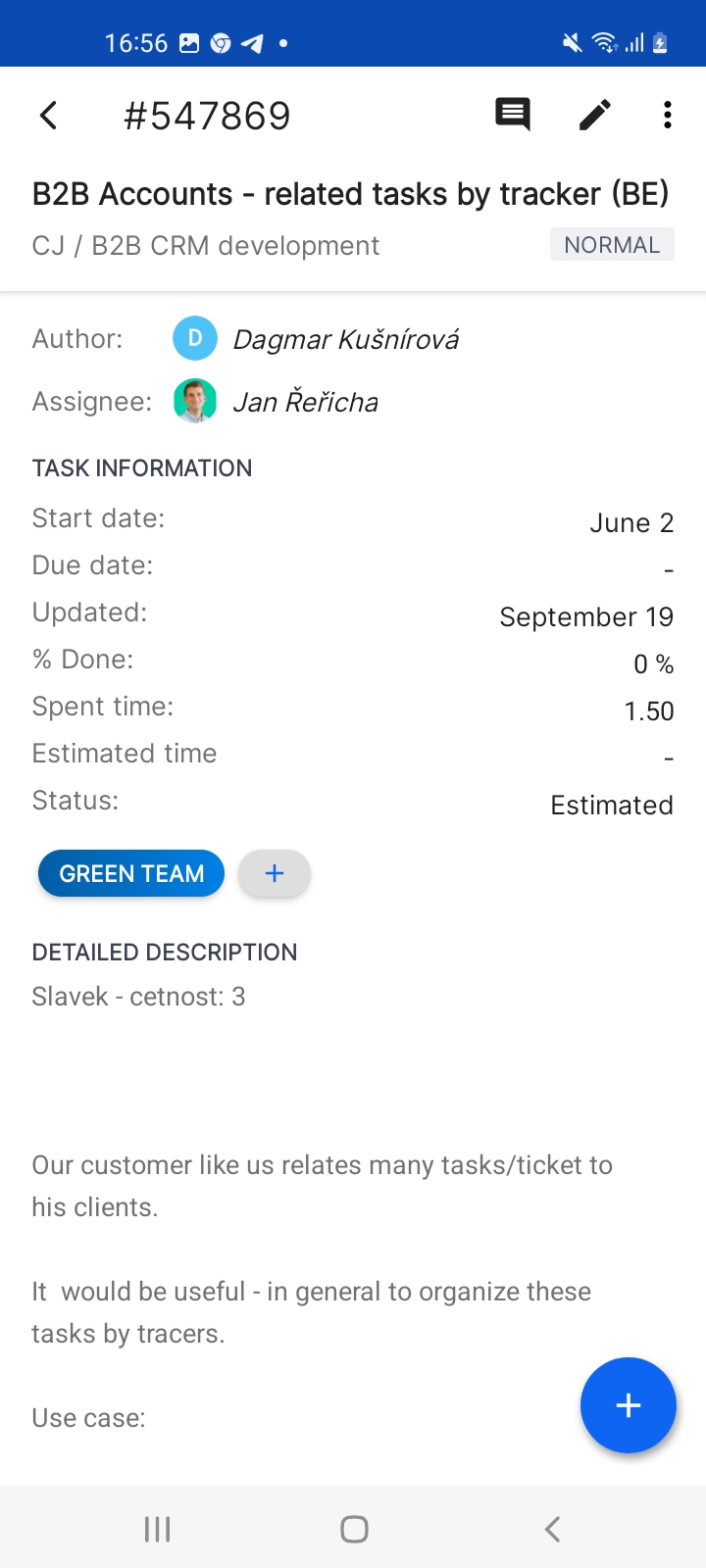Tap the Status value Estimated
Image resolution: width=706 pixels, height=1568 pixels.
click(612, 806)
